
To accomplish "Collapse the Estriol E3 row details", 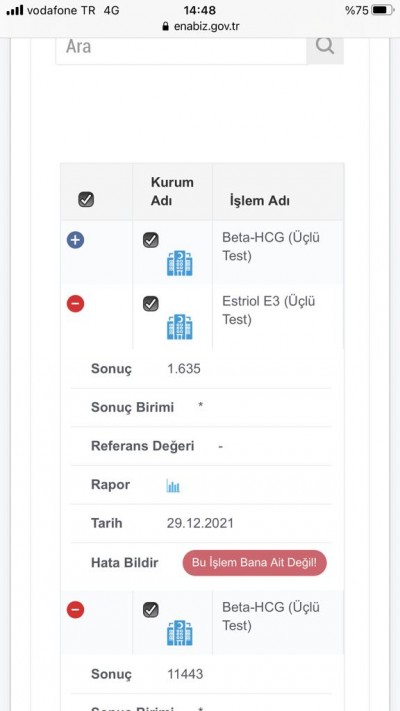I will pyautogui.click(x=75, y=303).
